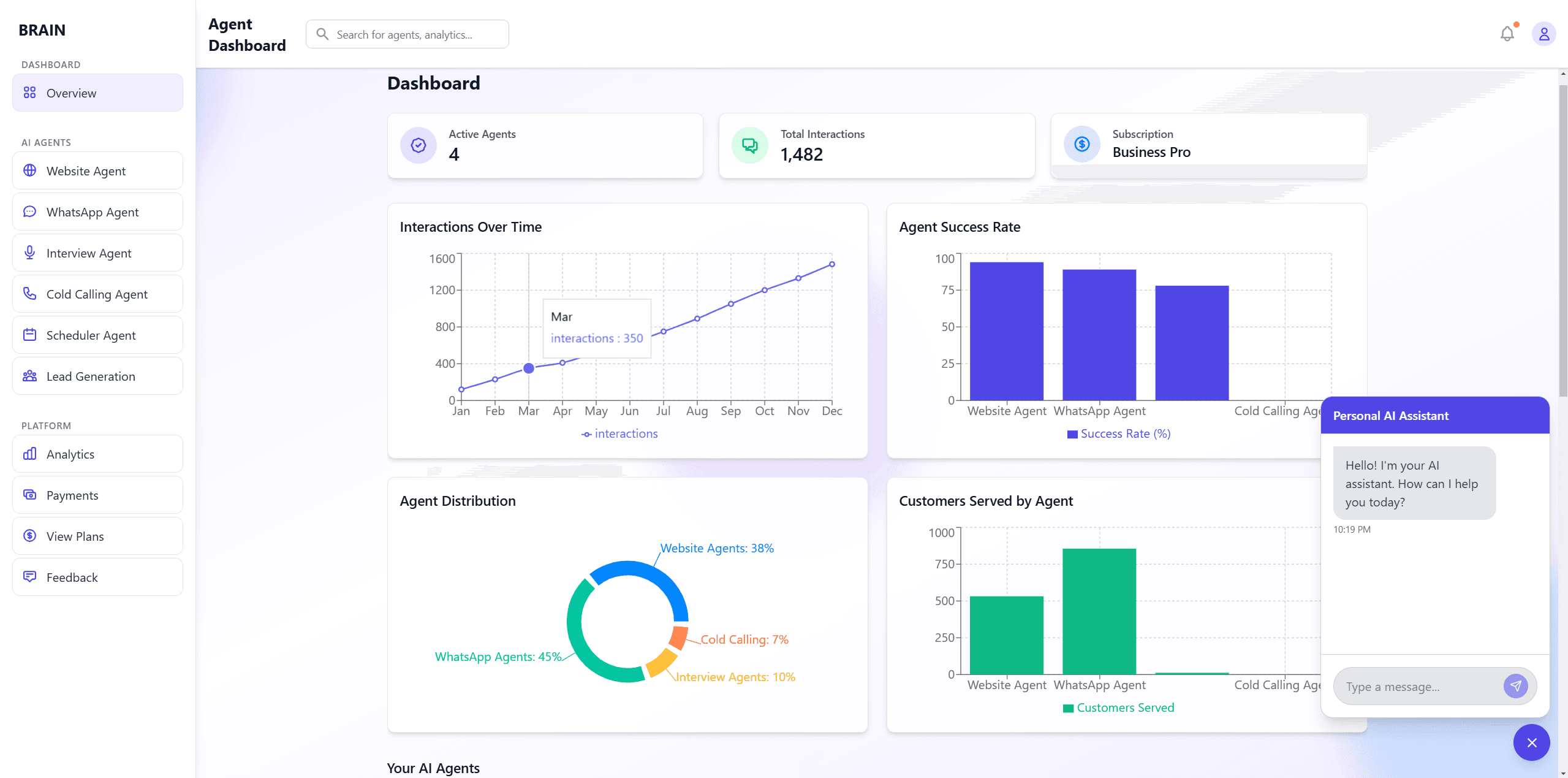The height and width of the screenshot is (778, 1568).
Task: Open the Website Agent page
Action: click(x=97, y=170)
